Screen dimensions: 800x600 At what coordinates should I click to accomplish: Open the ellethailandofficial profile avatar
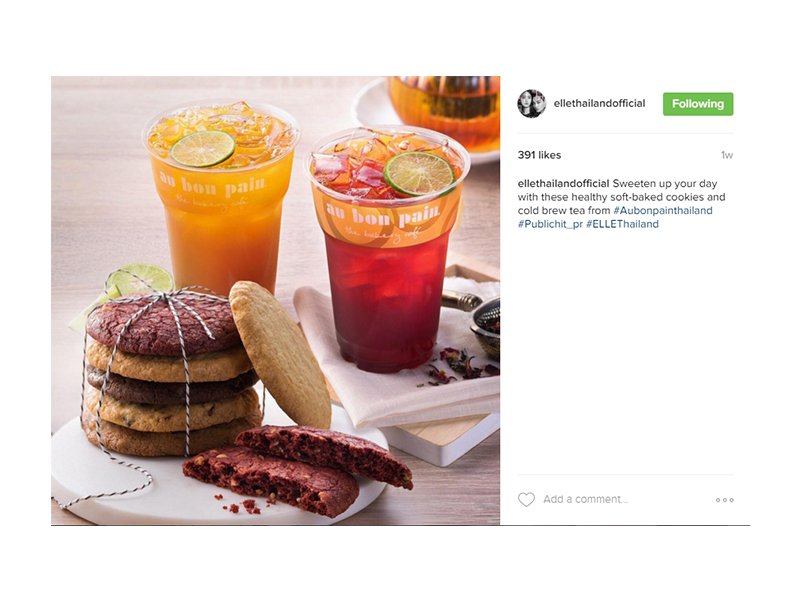(532, 104)
